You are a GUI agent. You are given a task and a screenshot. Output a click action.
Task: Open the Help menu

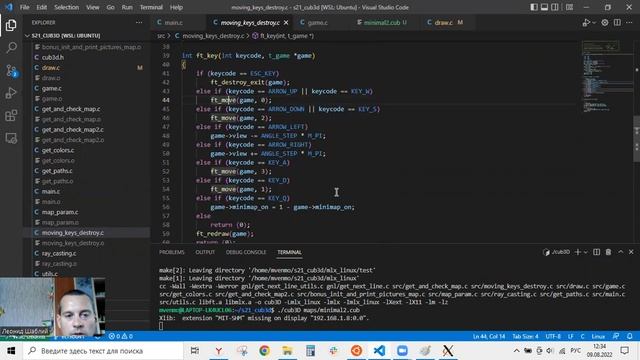(x=176, y=7)
